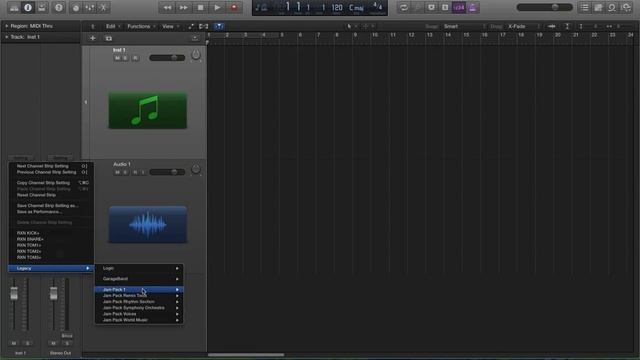Open Apple Loops browser button
The width and height of the screenshot is (640, 360).
point(612,7)
